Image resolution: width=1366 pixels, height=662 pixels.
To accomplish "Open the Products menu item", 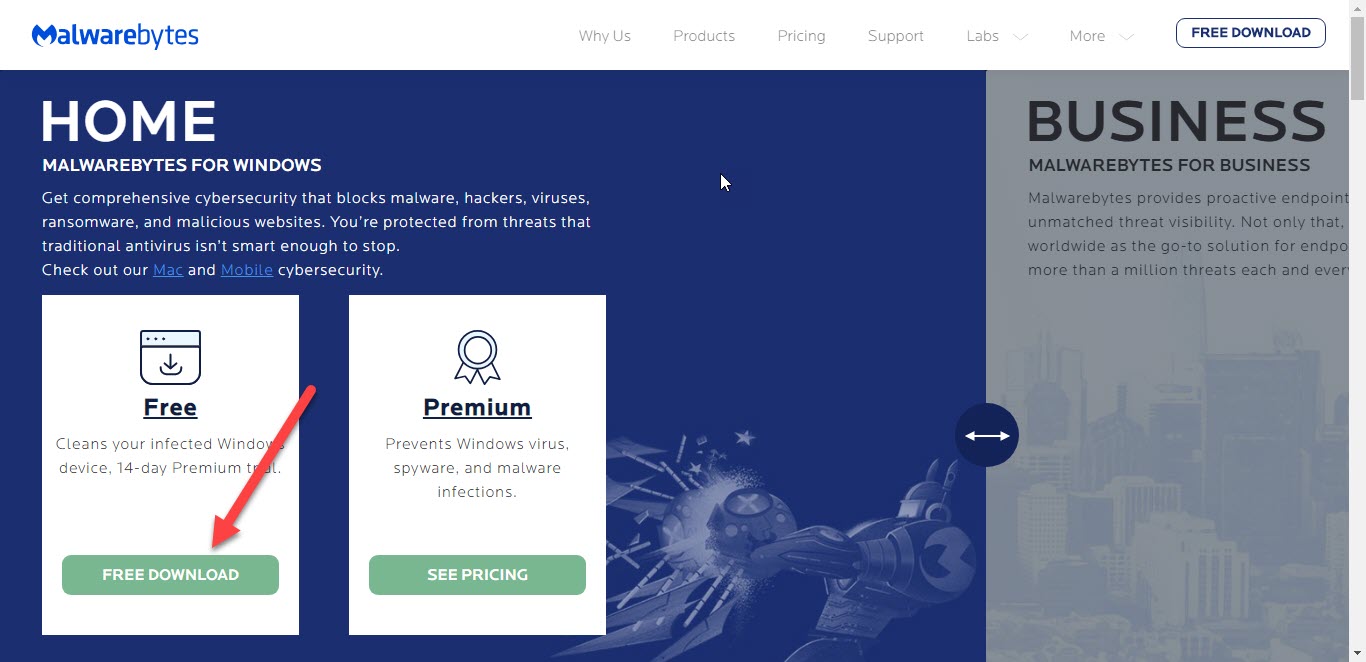I will (704, 36).
